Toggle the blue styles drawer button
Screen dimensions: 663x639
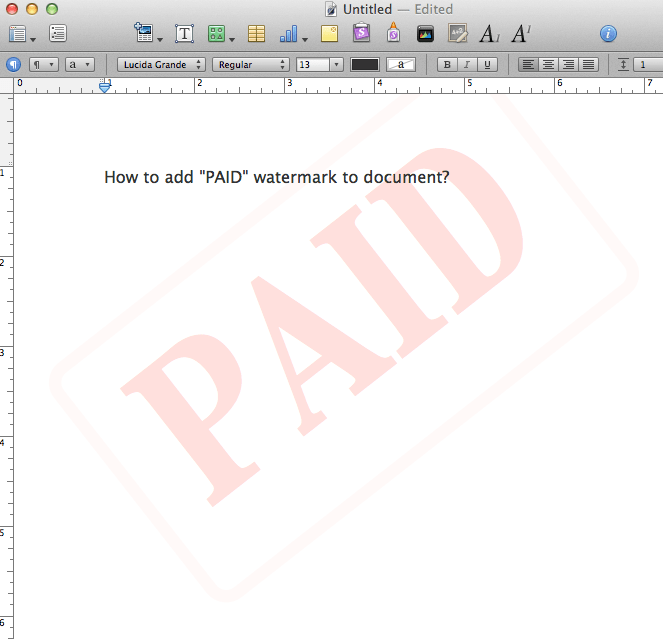click(x=14, y=65)
